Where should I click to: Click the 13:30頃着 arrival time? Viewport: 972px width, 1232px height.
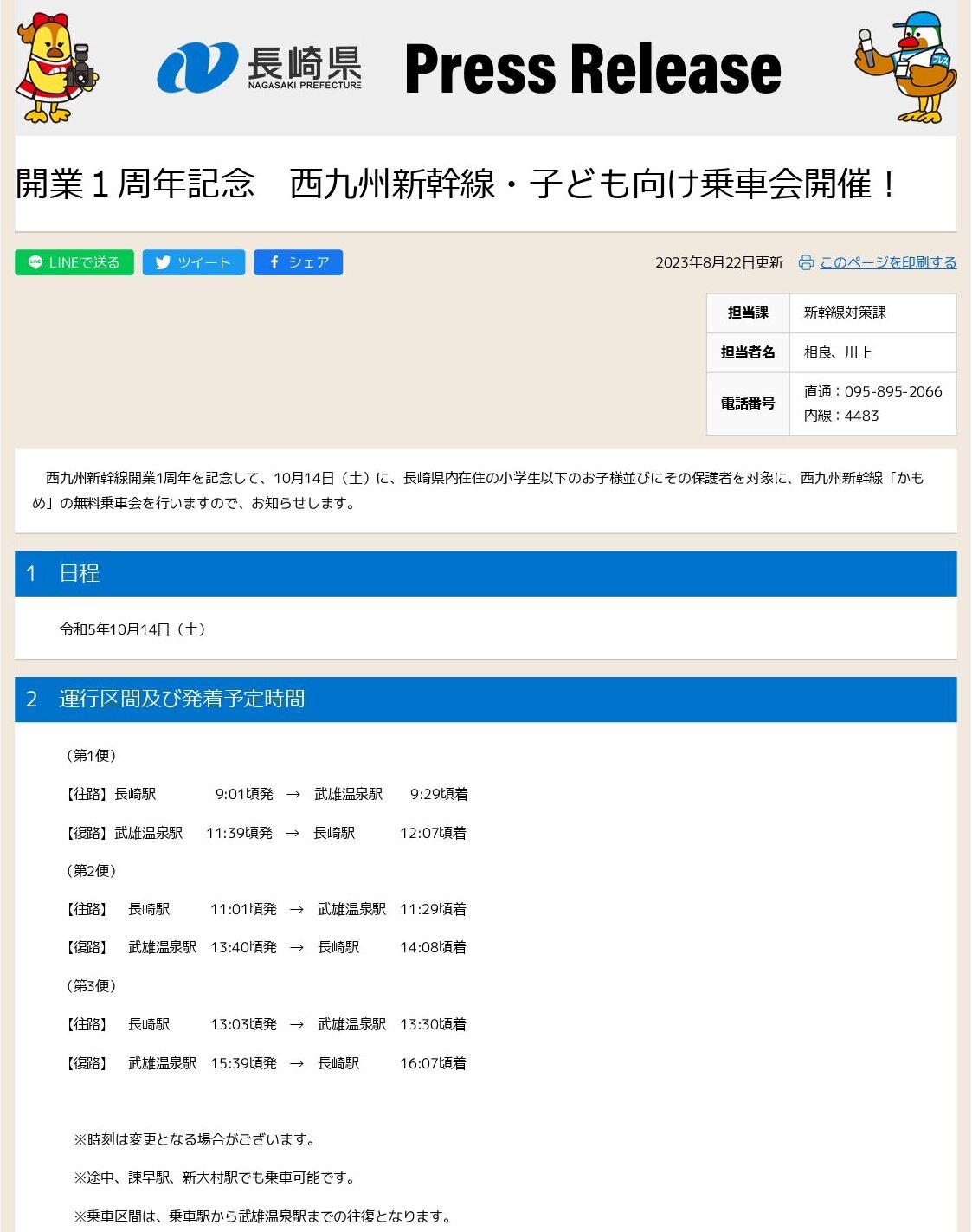tap(433, 1024)
